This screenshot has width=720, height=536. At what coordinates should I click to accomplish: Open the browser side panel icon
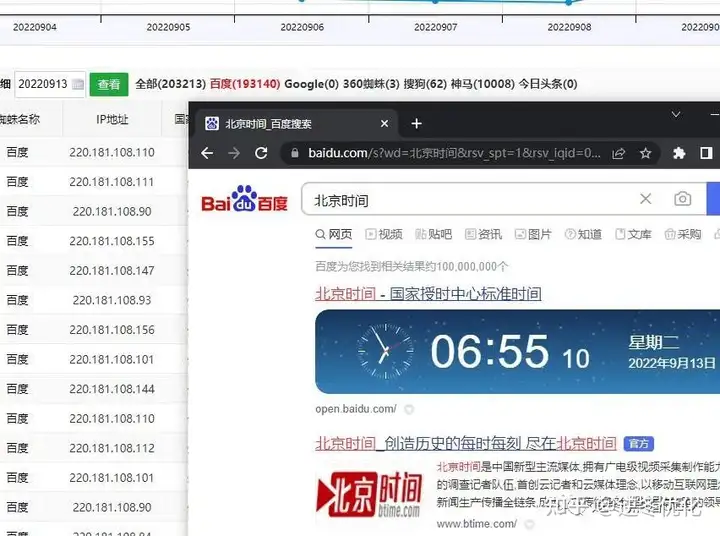pos(706,153)
